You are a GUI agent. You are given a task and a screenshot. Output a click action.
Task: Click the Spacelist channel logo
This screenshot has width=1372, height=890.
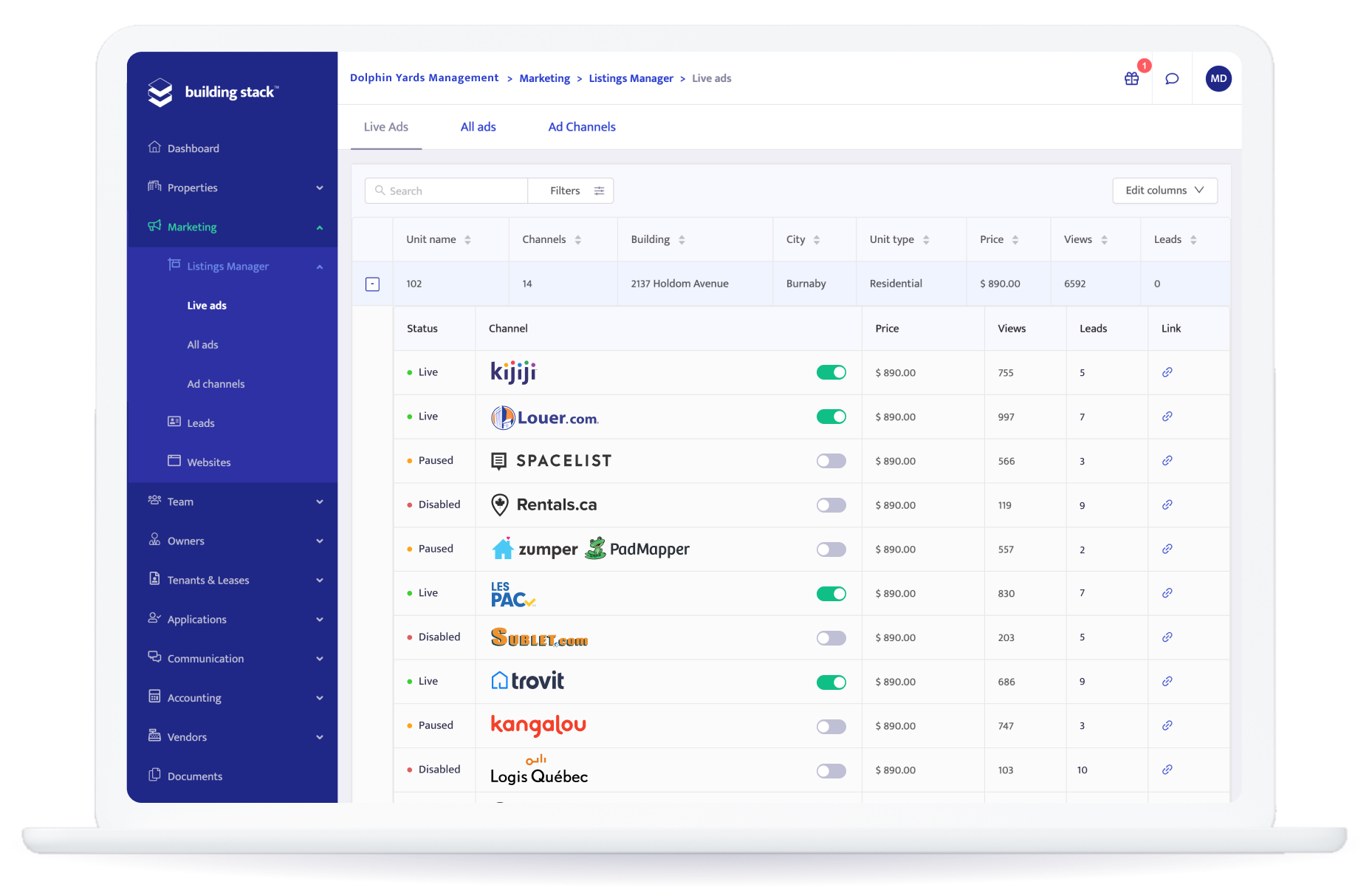pyautogui.click(x=551, y=461)
